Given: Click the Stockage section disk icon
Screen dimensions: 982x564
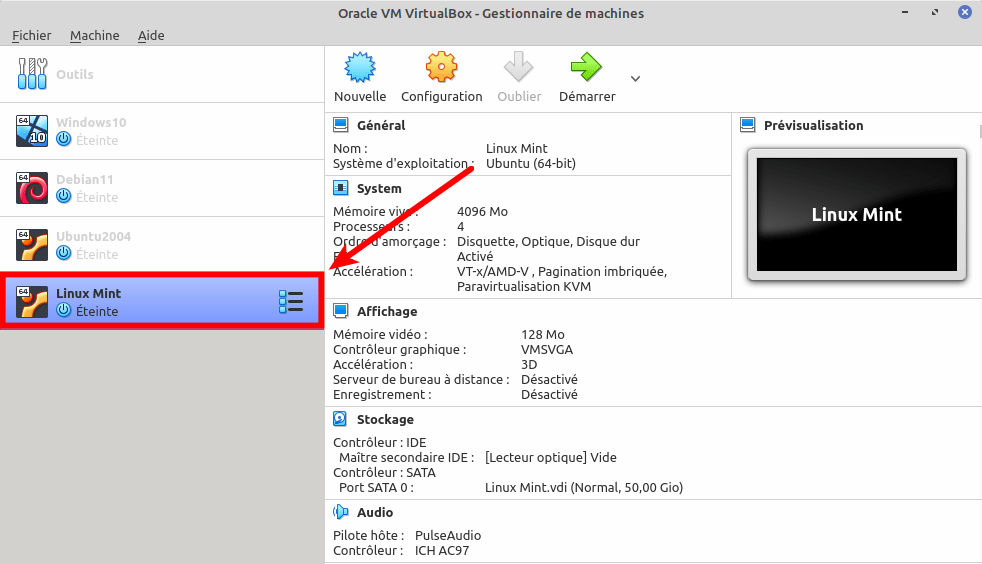Looking at the screenshot, I should click(340, 419).
